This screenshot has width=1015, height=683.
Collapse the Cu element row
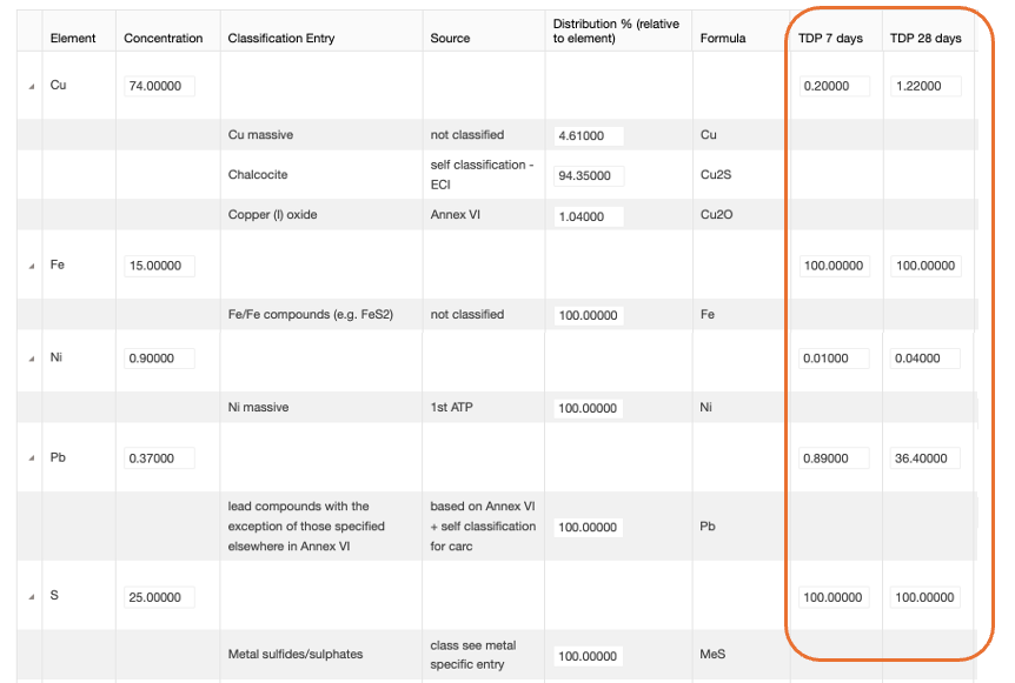(x=32, y=86)
